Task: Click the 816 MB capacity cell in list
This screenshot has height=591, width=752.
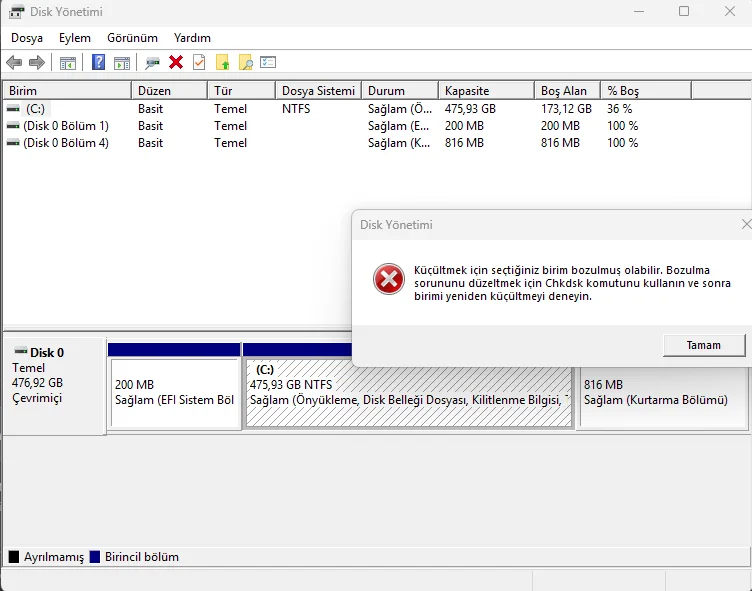Action: pyautogui.click(x=464, y=143)
